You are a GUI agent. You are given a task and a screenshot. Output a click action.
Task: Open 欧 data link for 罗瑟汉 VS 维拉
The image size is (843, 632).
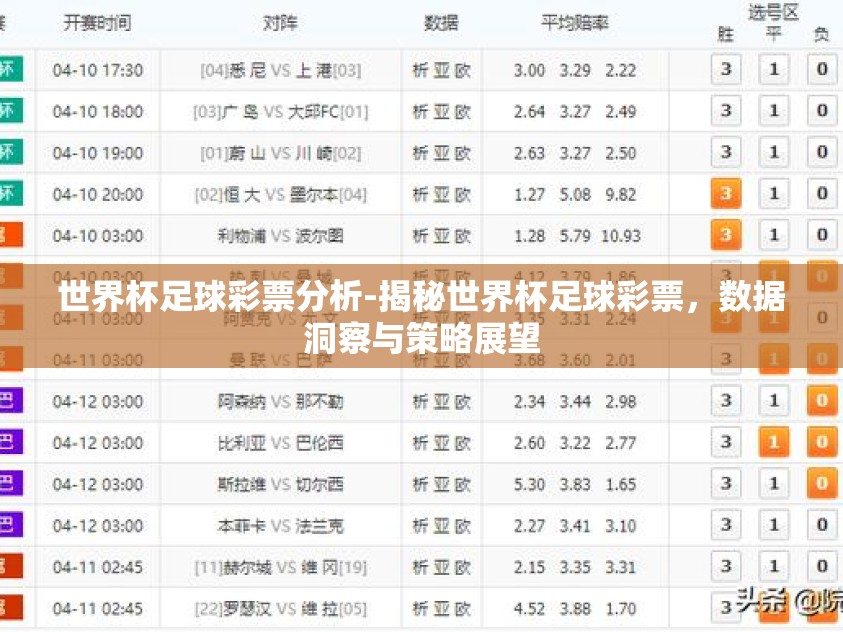pyautogui.click(x=462, y=609)
